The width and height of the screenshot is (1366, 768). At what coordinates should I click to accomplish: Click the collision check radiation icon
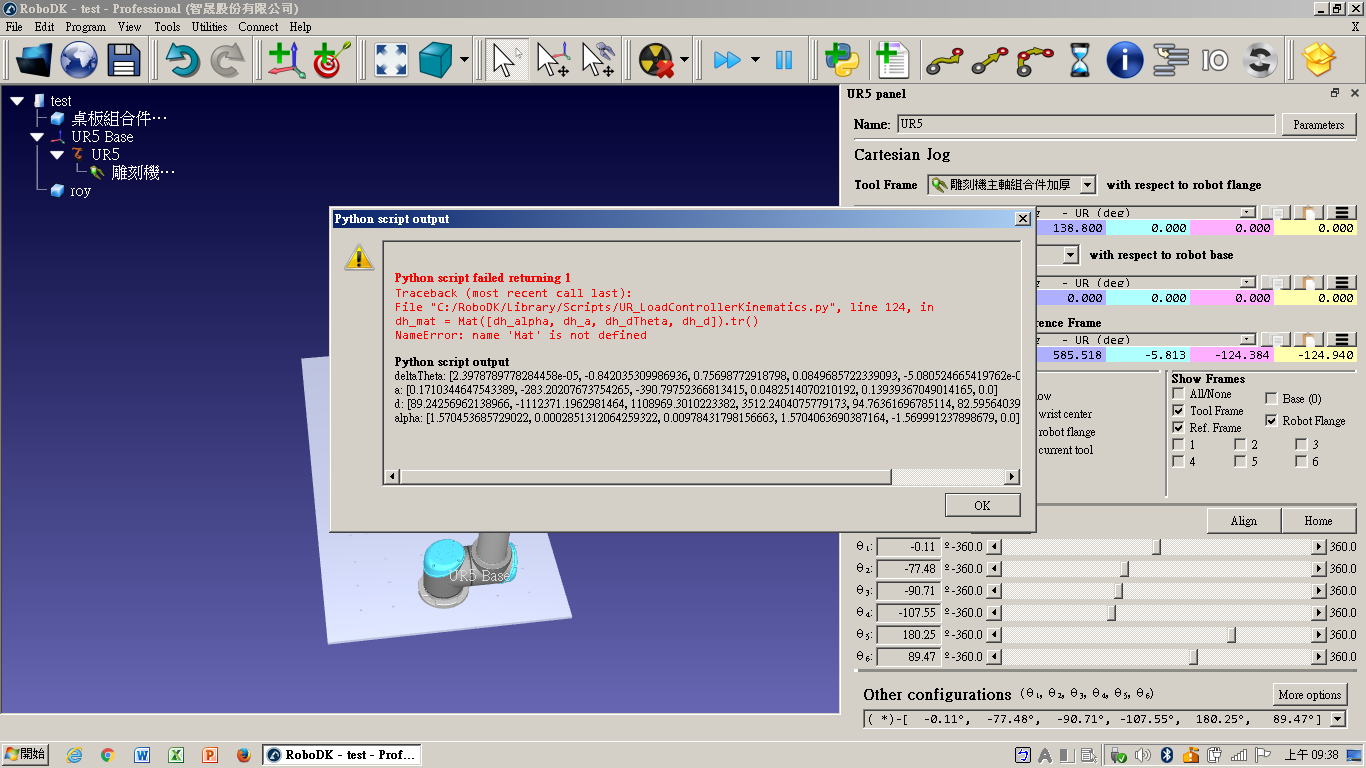pos(656,61)
